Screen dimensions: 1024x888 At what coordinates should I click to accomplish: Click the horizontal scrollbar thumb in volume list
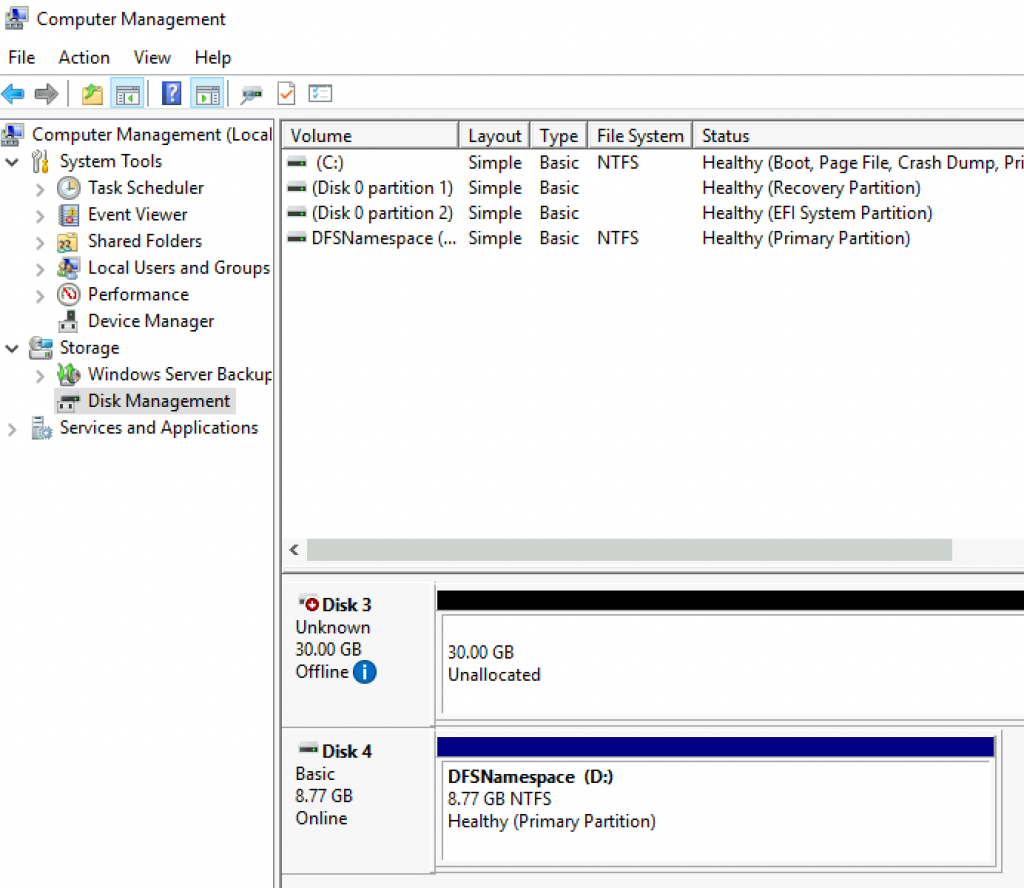630,550
